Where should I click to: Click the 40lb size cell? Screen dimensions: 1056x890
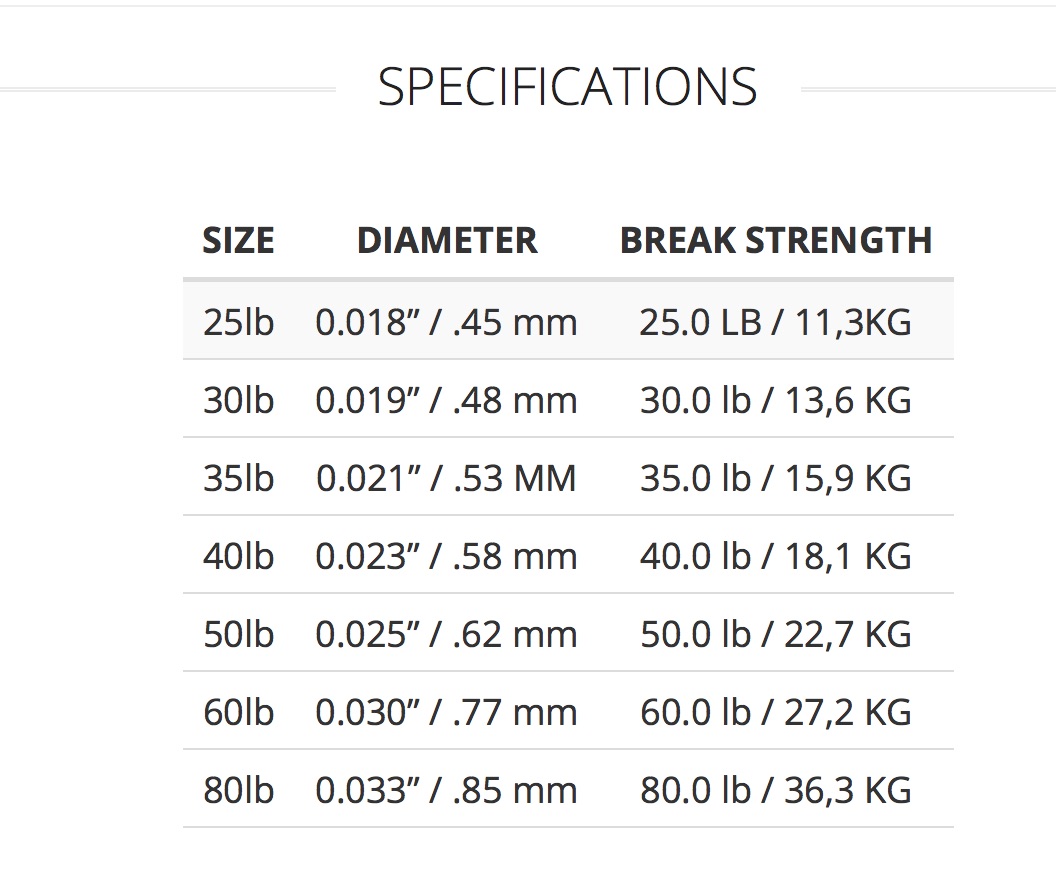click(238, 556)
